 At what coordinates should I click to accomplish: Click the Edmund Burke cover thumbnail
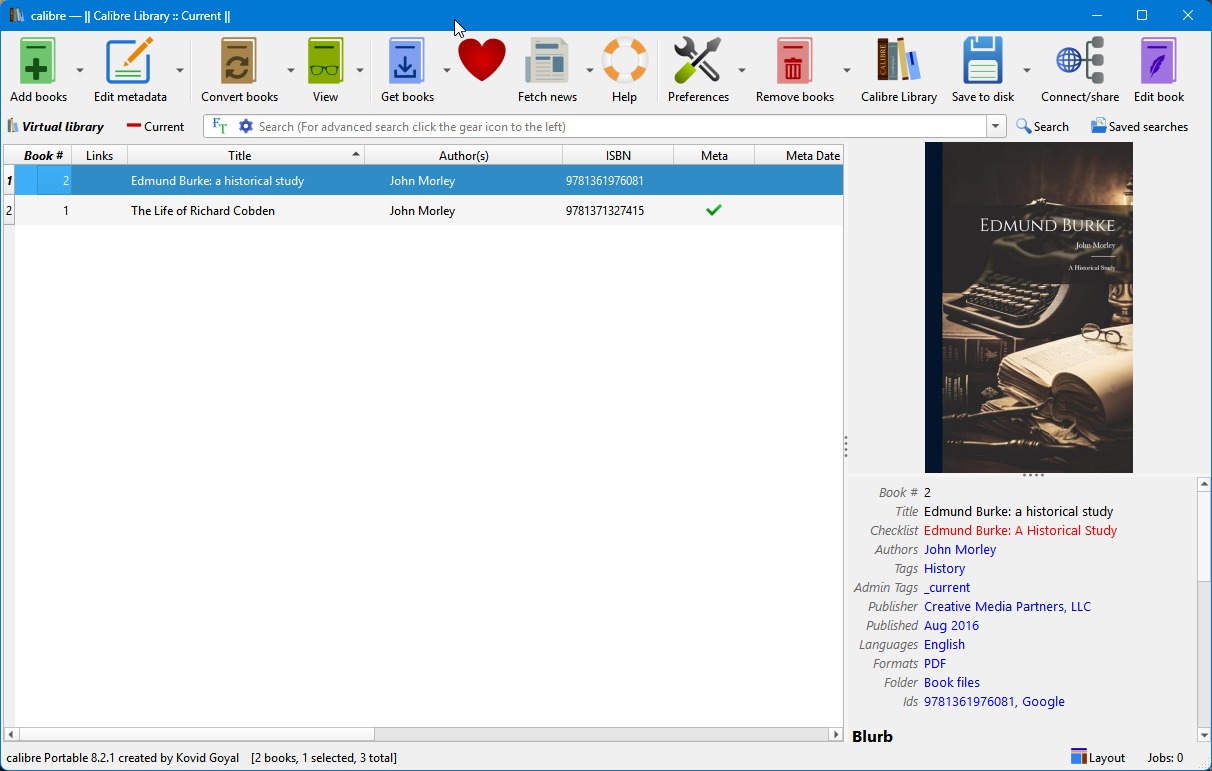pyautogui.click(x=1028, y=307)
